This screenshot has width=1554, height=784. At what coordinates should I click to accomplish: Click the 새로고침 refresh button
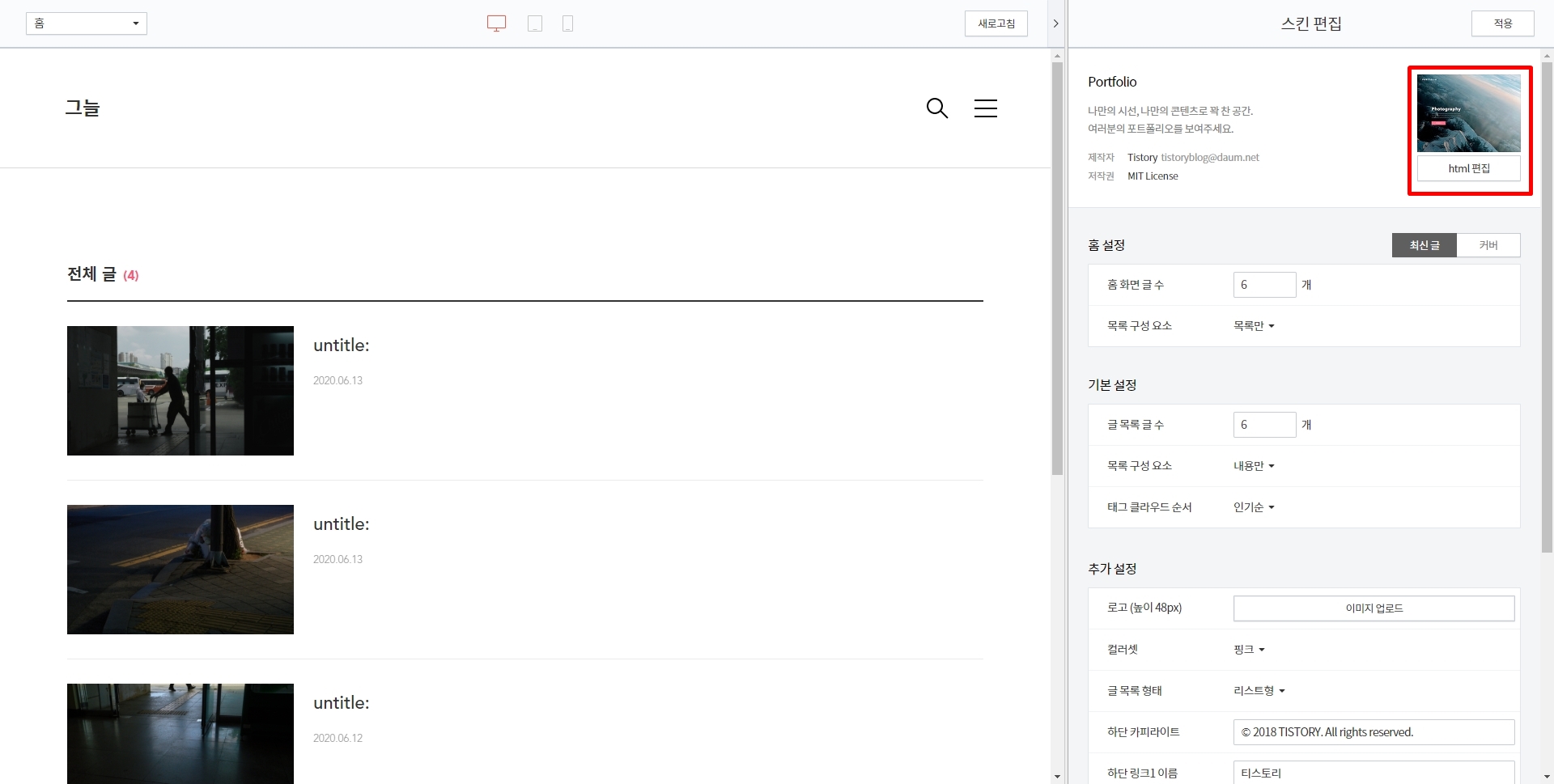click(996, 23)
